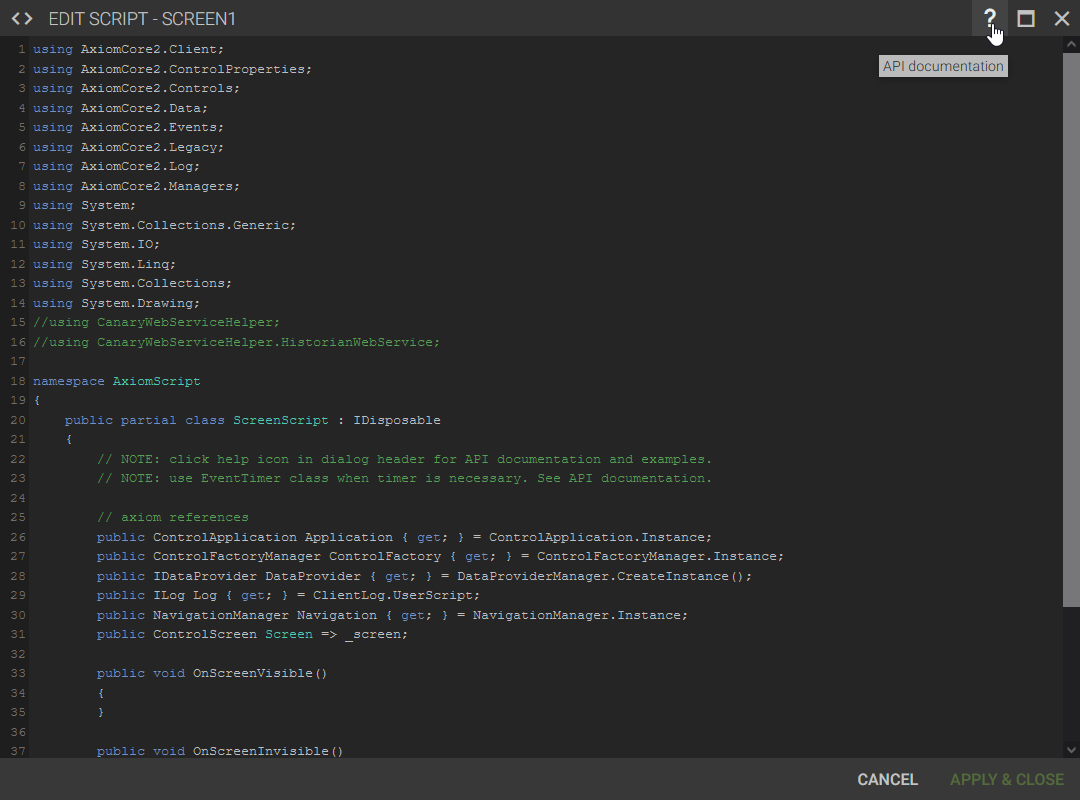Click line 'using AxiomCore2.Controls;'
Image resolution: width=1080 pixels, height=800 pixels.
[136, 88]
